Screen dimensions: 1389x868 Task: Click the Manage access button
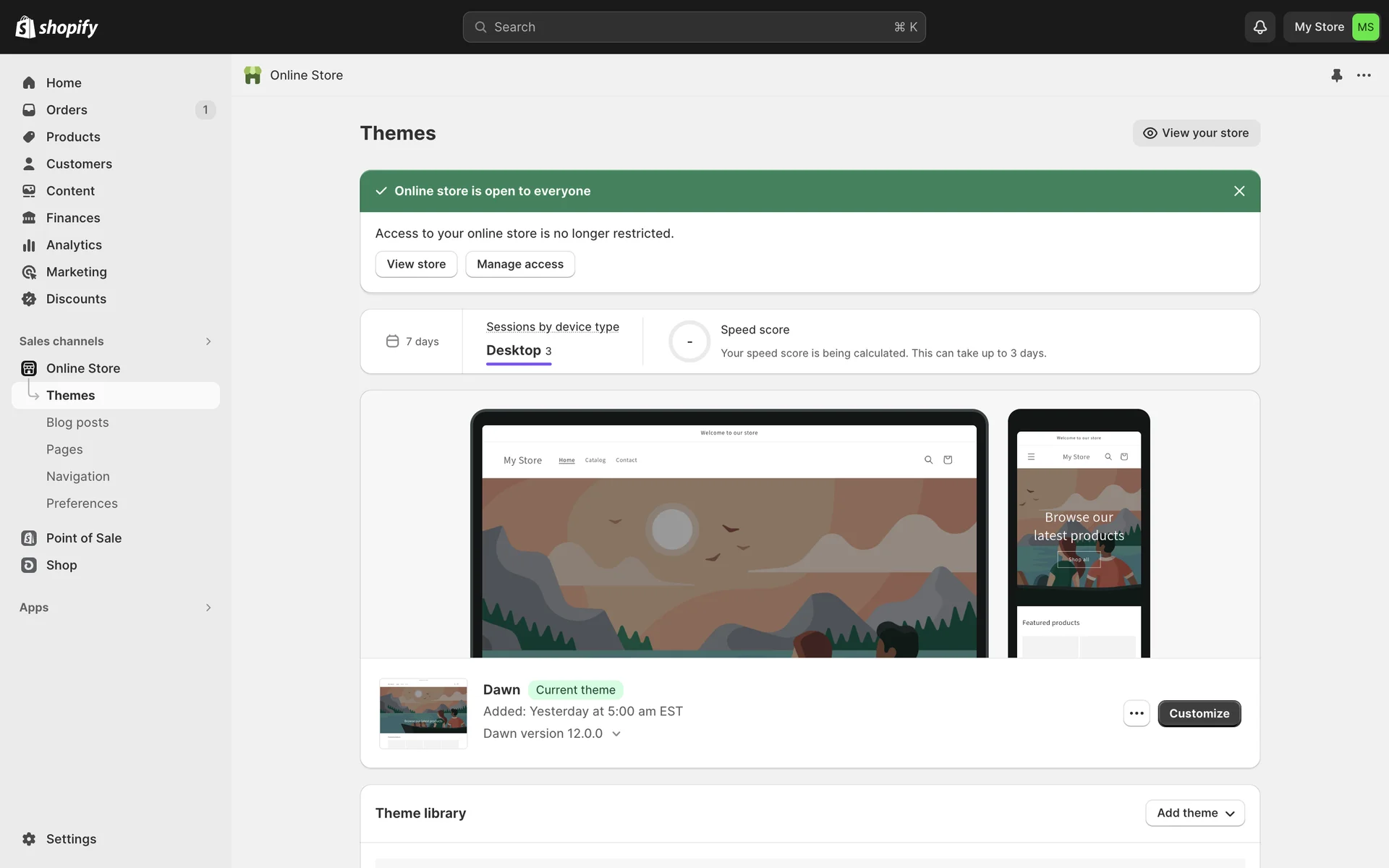(519, 264)
